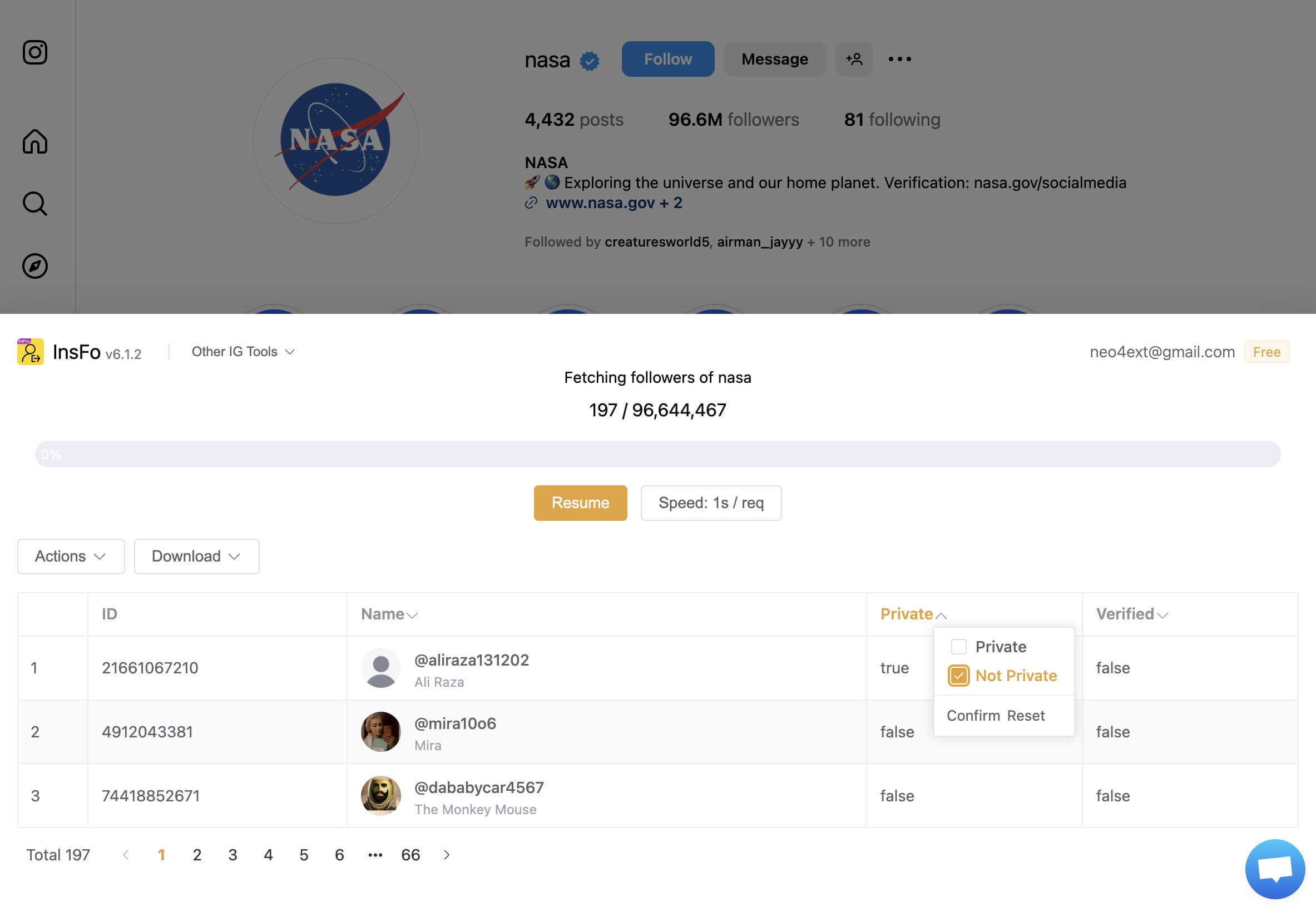This screenshot has width=1316, height=911.
Task: Uncheck the Not Private filter checkbox
Action: [x=958, y=676]
